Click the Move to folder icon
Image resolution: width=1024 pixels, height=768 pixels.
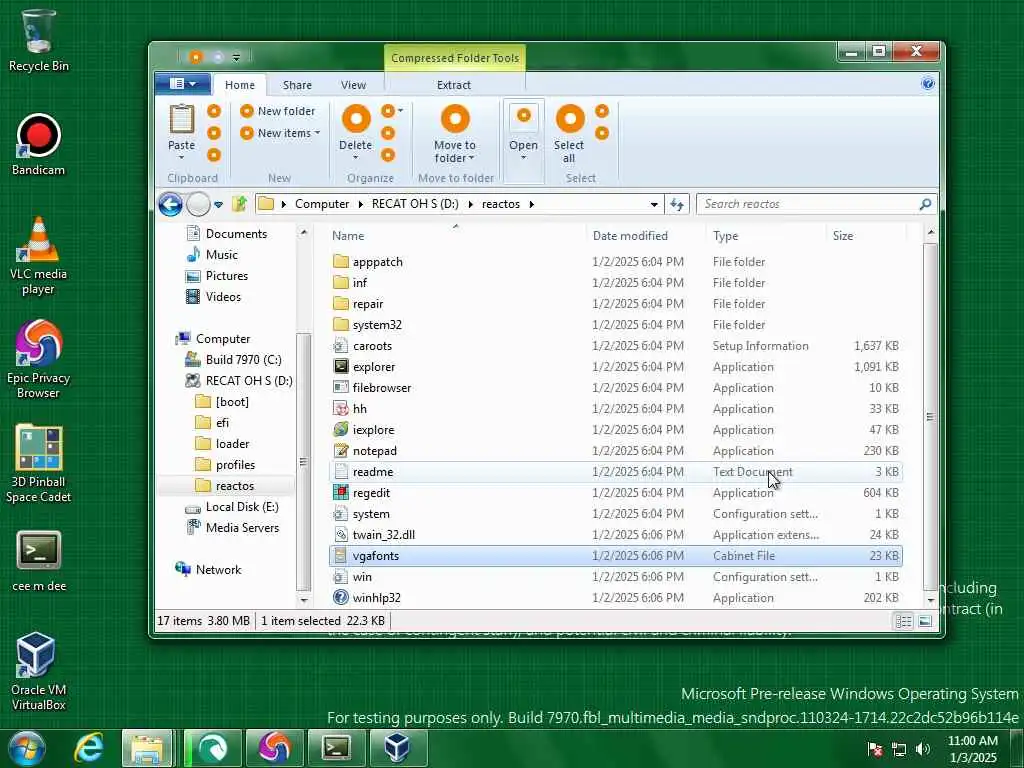pos(455,119)
